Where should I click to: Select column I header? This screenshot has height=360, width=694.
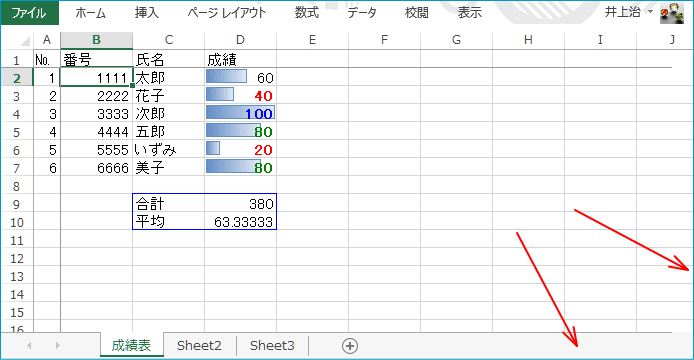tap(600, 40)
